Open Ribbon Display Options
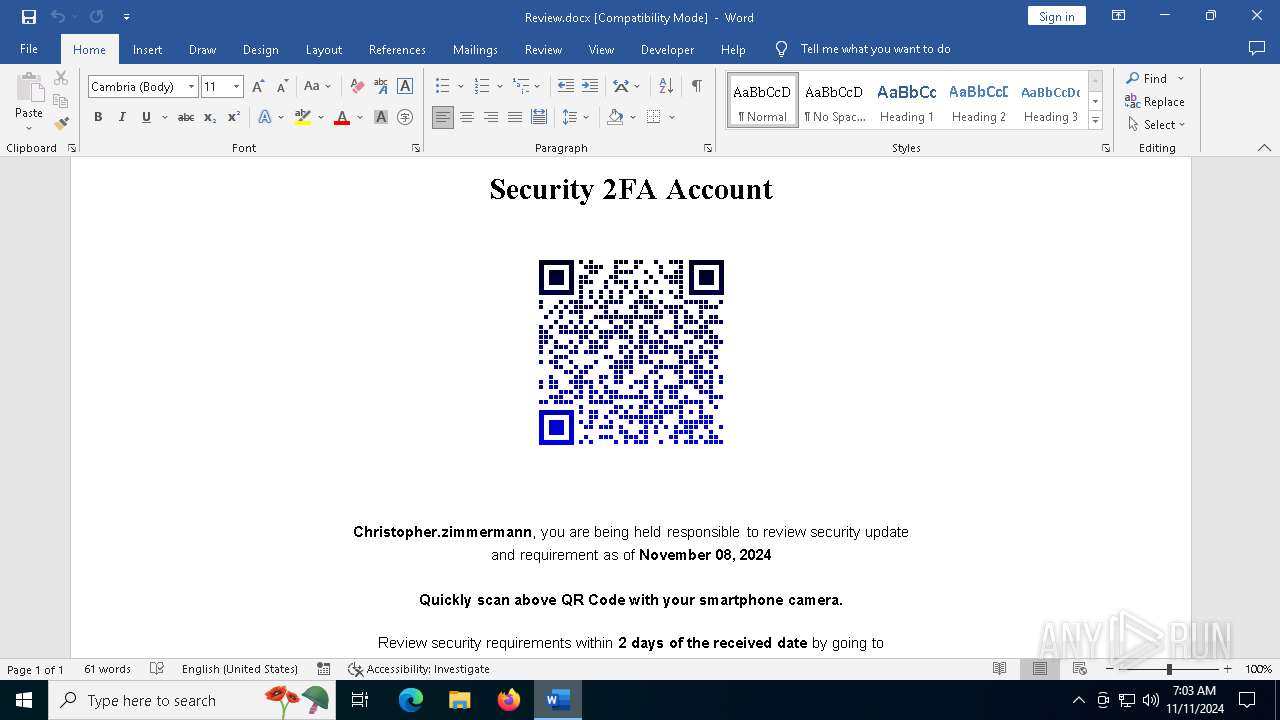This screenshot has width=1280, height=720. 1119,16
